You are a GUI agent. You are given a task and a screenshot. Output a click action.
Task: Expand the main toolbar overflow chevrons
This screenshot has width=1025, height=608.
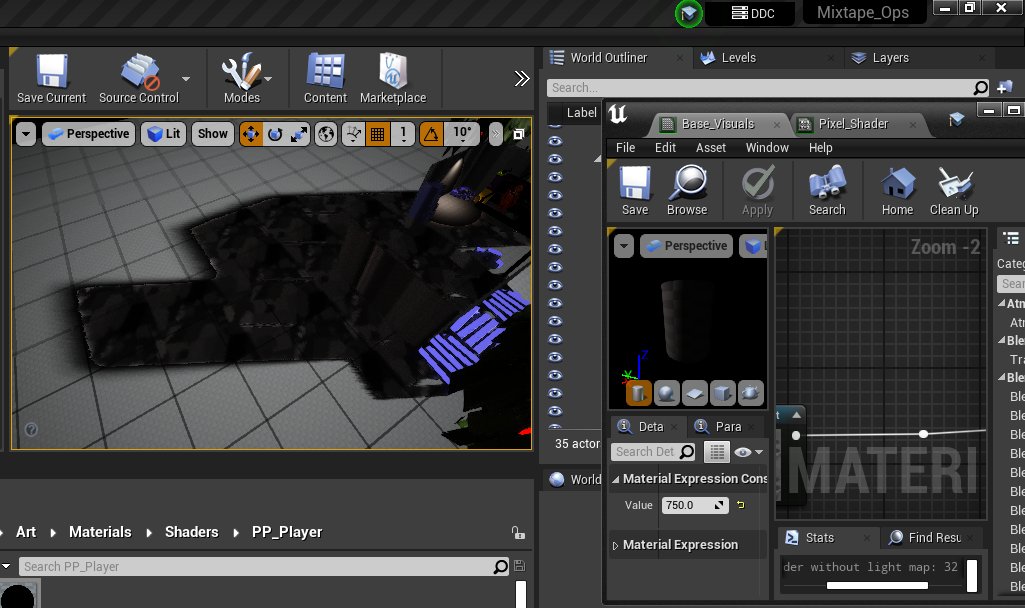(522, 78)
